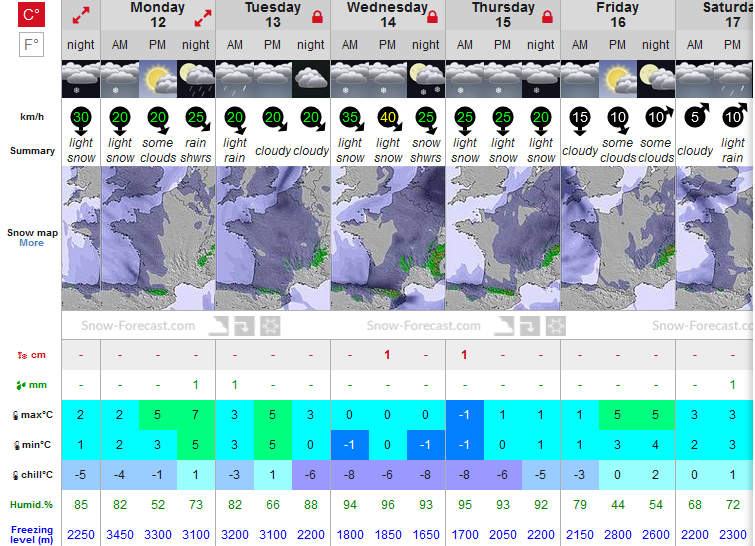Click the humidity value 96
Viewport: 755px width, 546px height.
(388, 505)
